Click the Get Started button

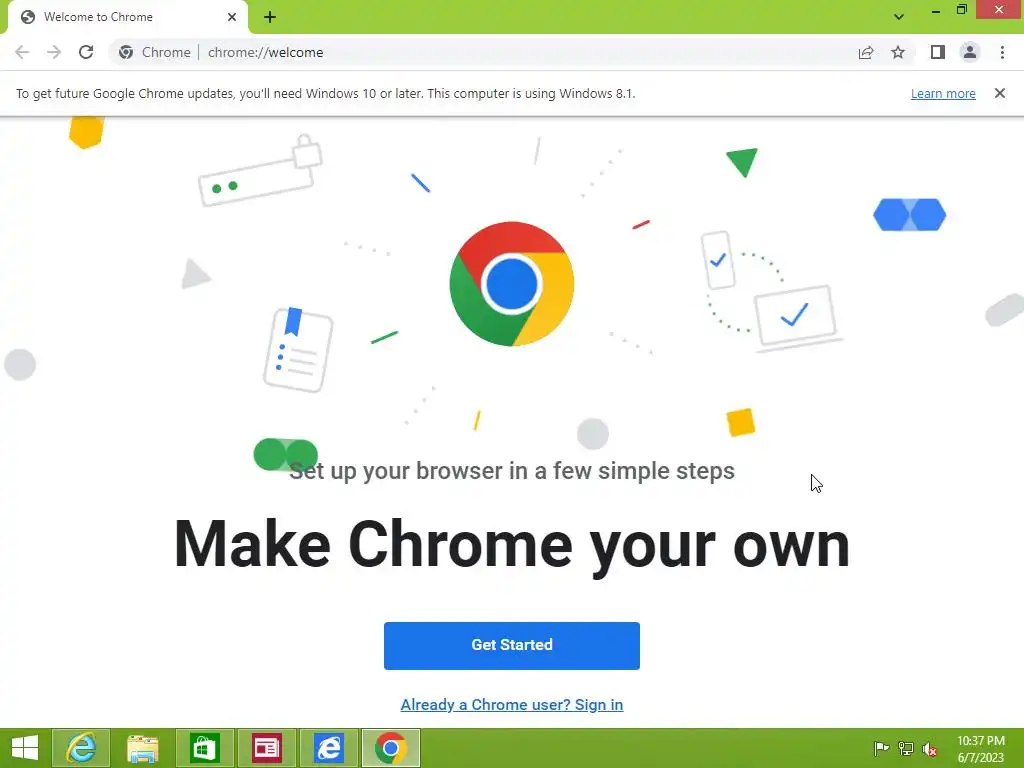point(512,645)
